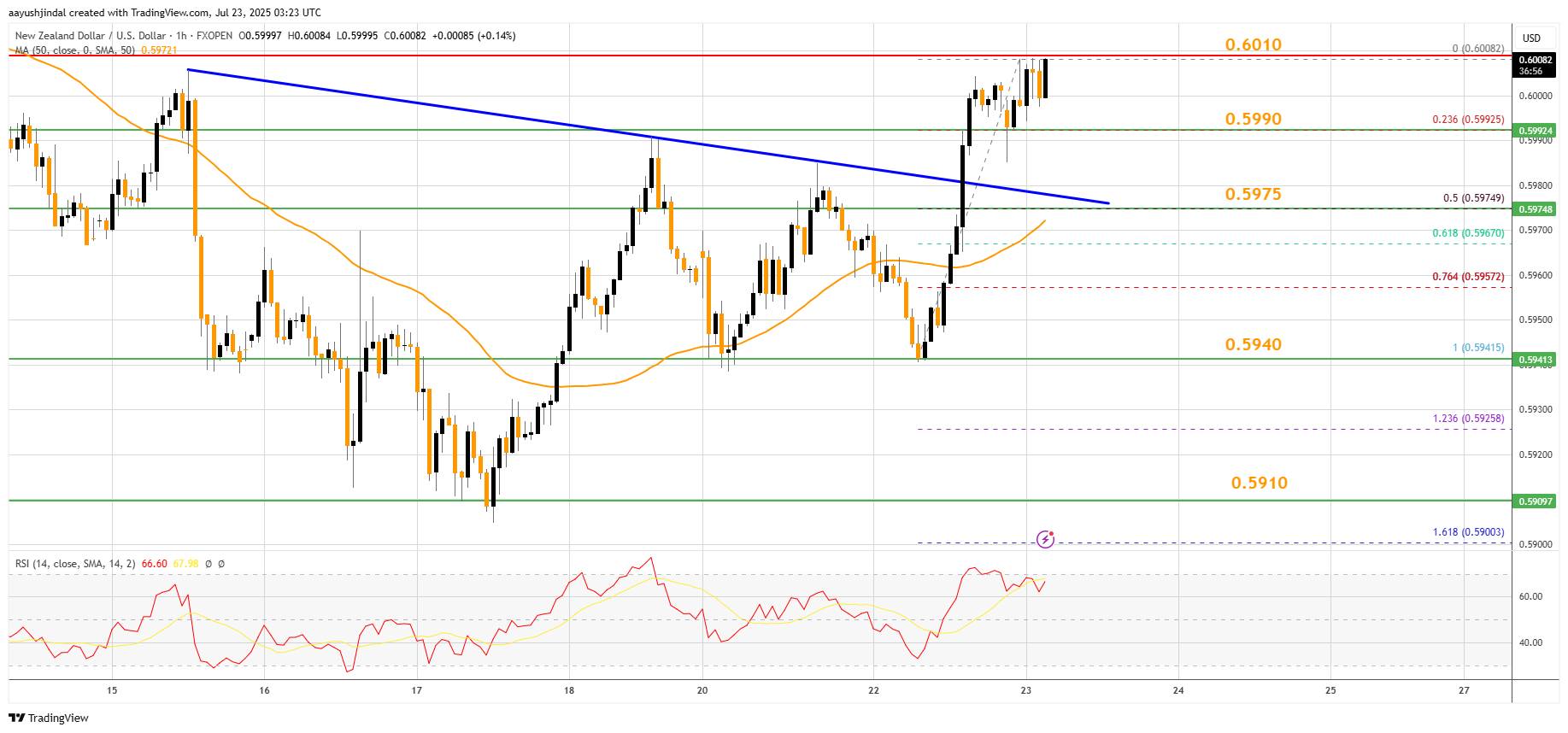Screen dimensions: 1568x733
Task: Click the date label 27 on time axis
Action: [x=1464, y=690]
